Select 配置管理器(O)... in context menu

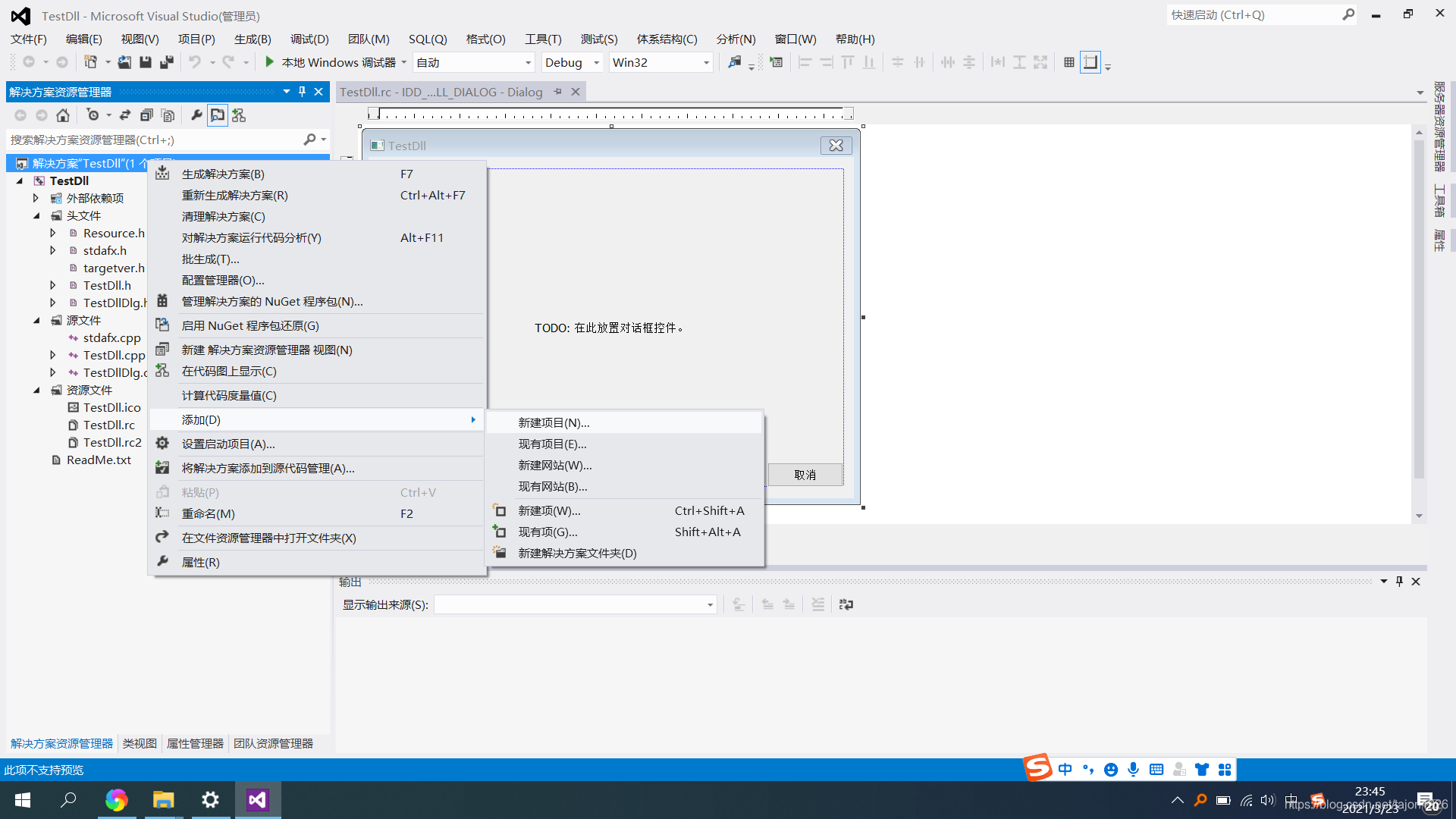(223, 280)
